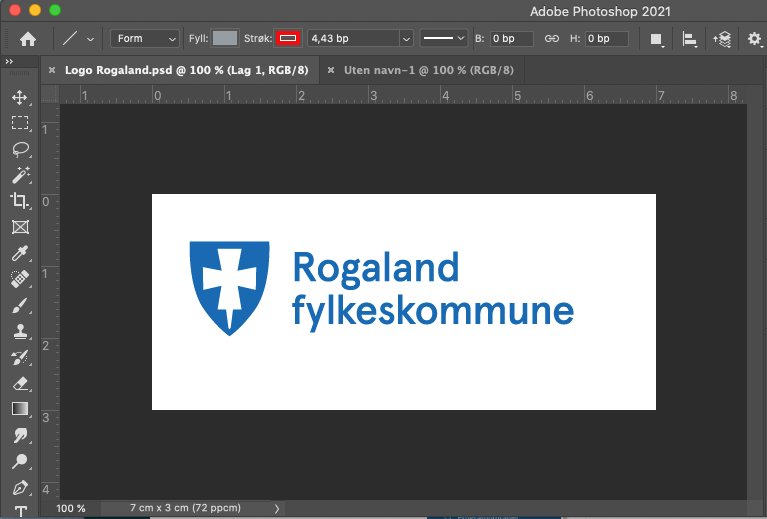Click the stroke width 4,43 bp field
The image size is (767, 519).
pyautogui.click(x=353, y=38)
